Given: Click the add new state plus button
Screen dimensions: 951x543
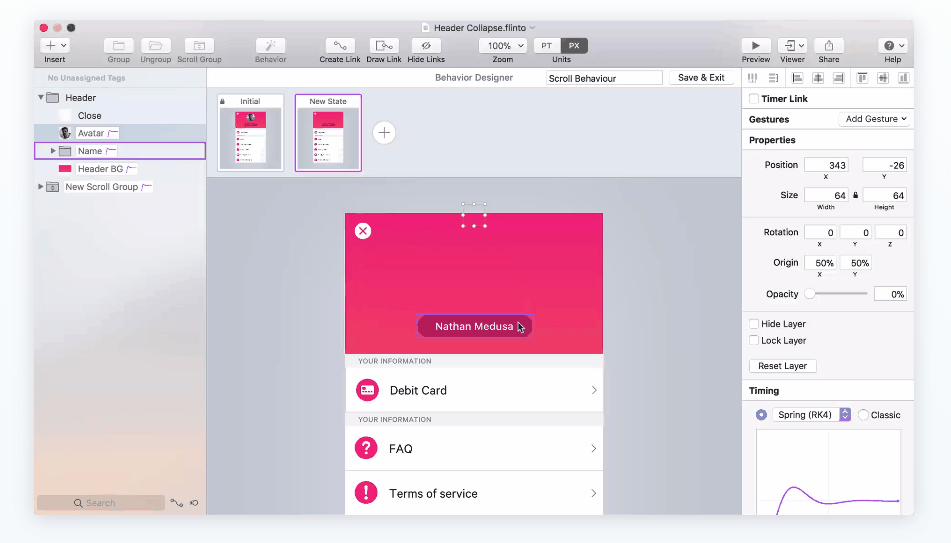Looking at the screenshot, I should [384, 133].
